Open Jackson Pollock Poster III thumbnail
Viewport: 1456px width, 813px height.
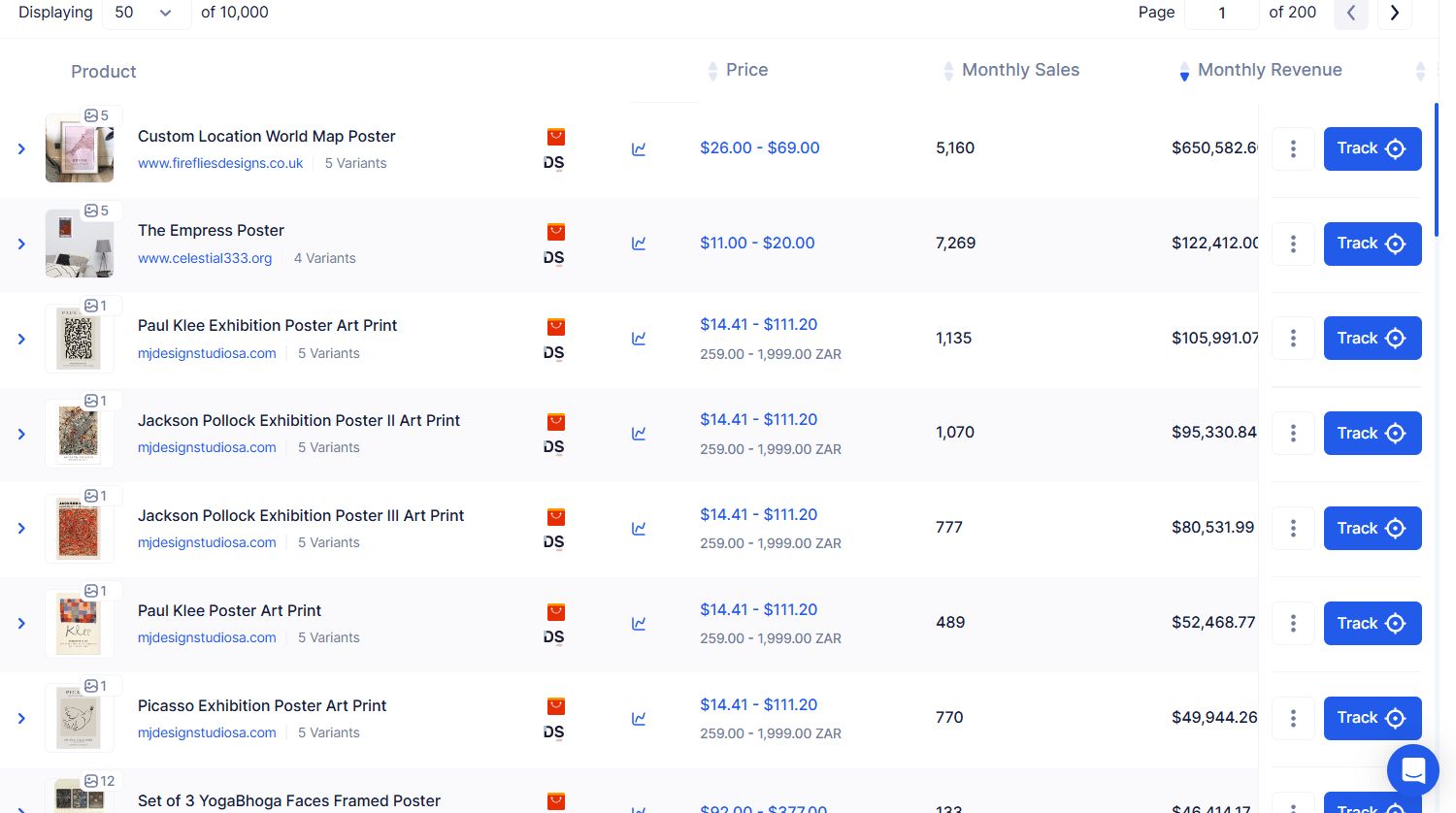[x=80, y=529]
